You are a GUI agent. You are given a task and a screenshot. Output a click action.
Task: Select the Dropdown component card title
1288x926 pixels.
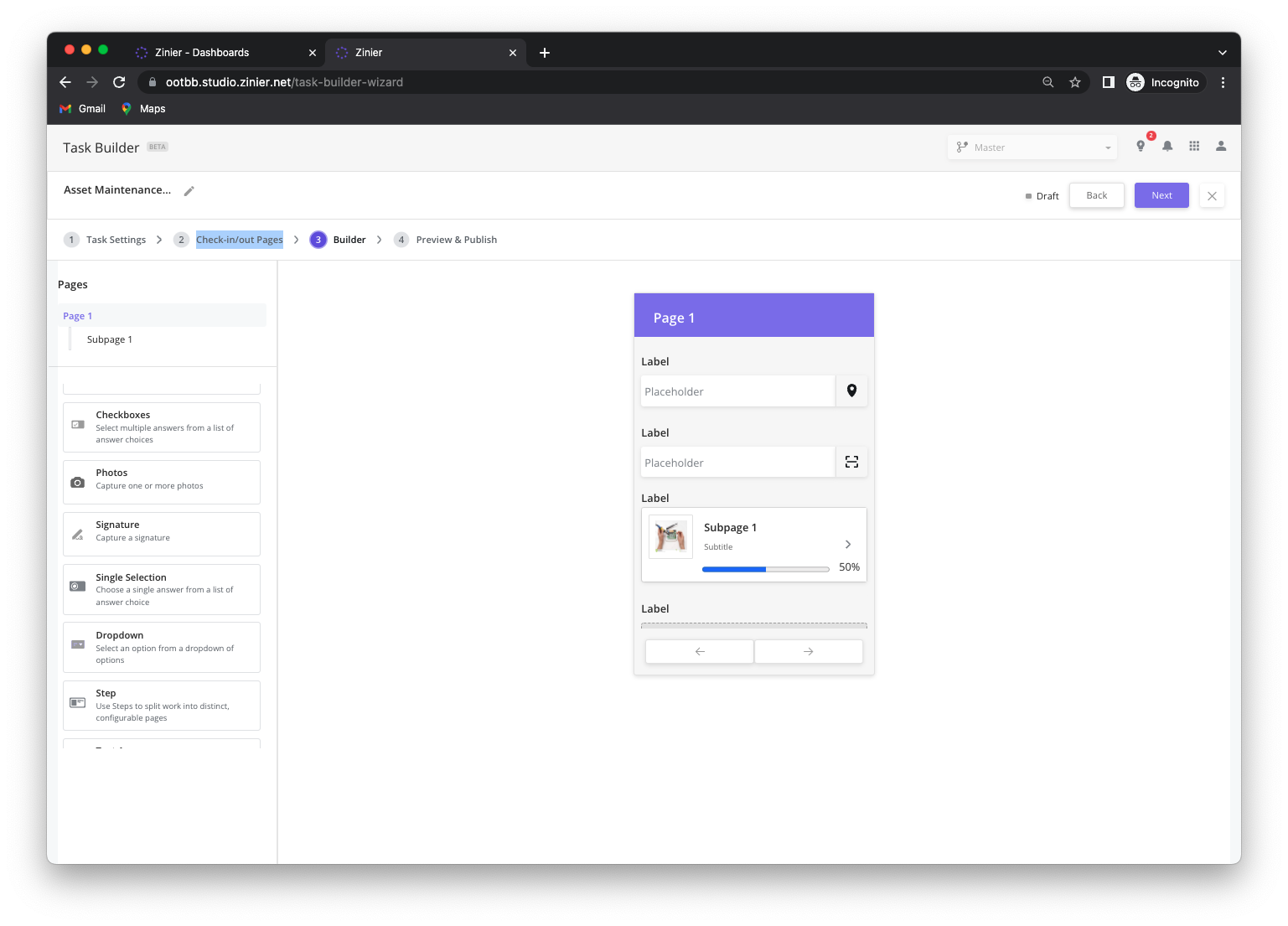[120, 635]
